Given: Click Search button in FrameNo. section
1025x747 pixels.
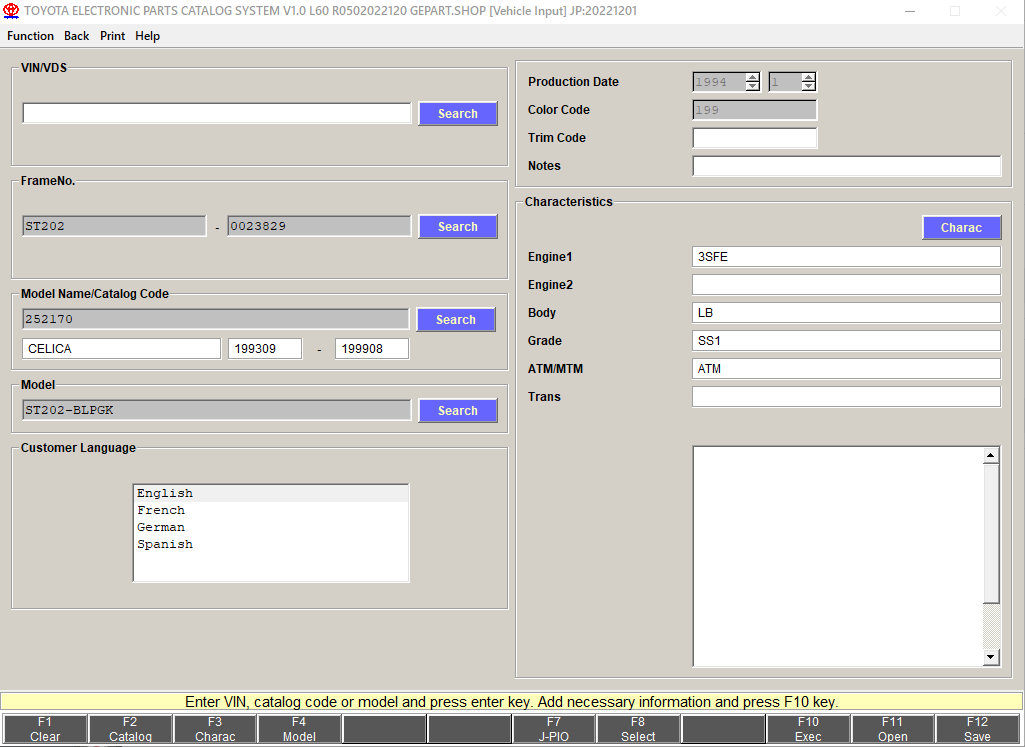Looking at the screenshot, I should 458,227.
